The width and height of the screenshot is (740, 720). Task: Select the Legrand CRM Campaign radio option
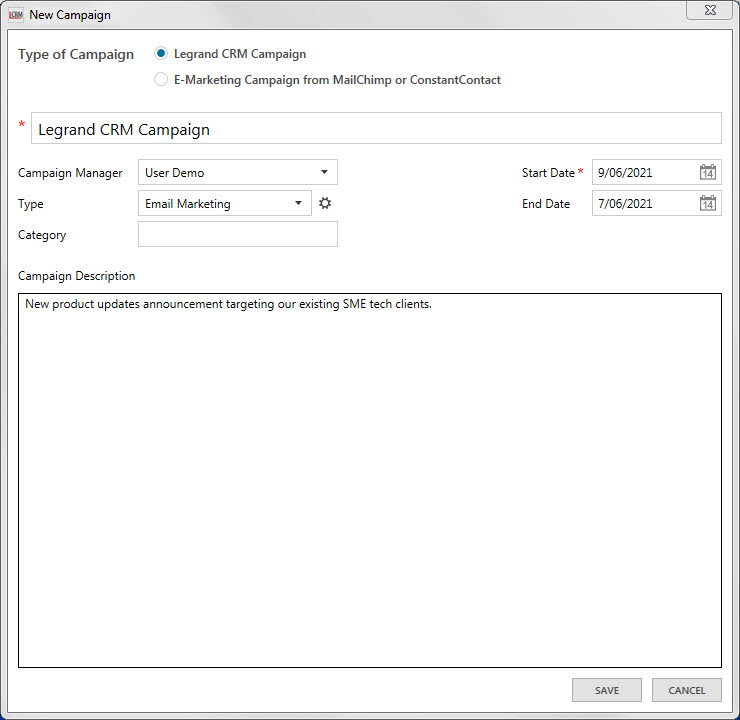click(161, 54)
